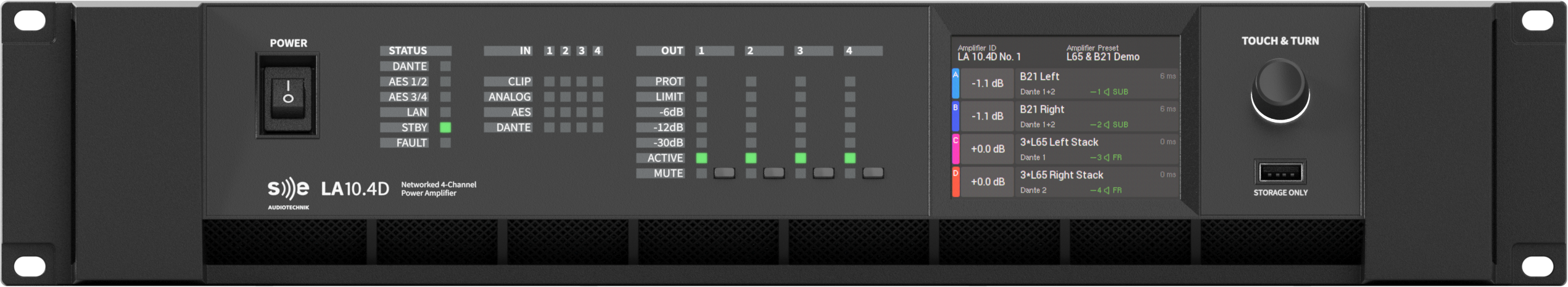
Task: Mute output channel 2
Action: (x=774, y=173)
